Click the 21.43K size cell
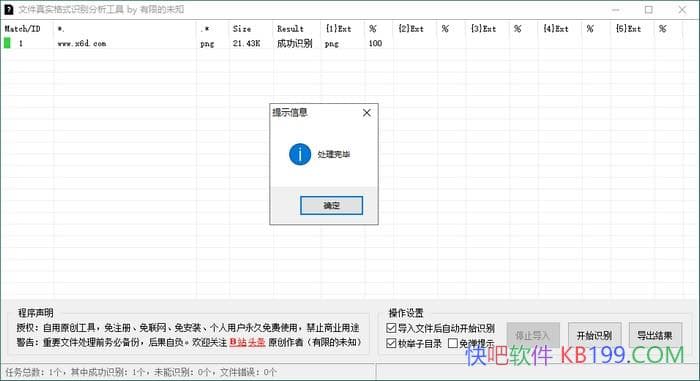This screenshot has height=381, width=700. (246, 43)
